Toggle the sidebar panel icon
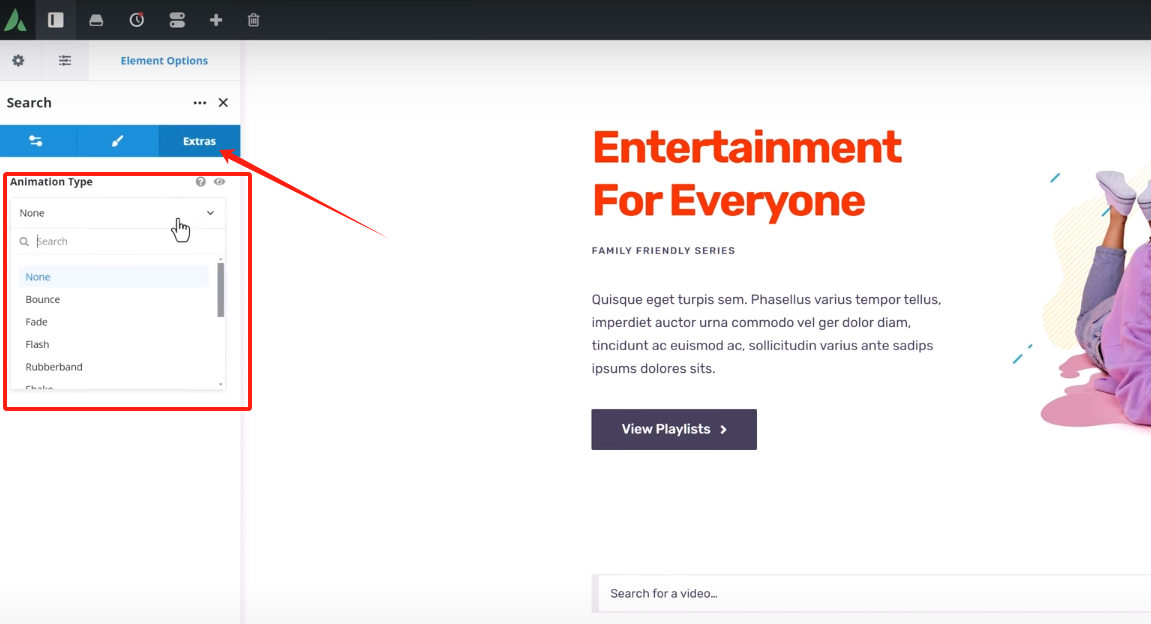This screenshot has height=624, width=1151. pyautogui.click(x=56, y=20)
